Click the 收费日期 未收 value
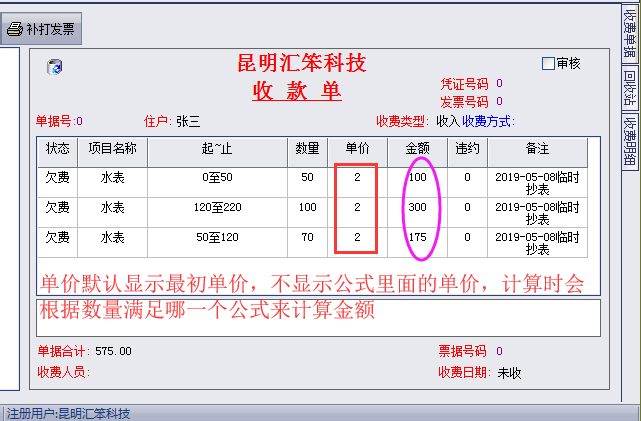 click(509, 373)
